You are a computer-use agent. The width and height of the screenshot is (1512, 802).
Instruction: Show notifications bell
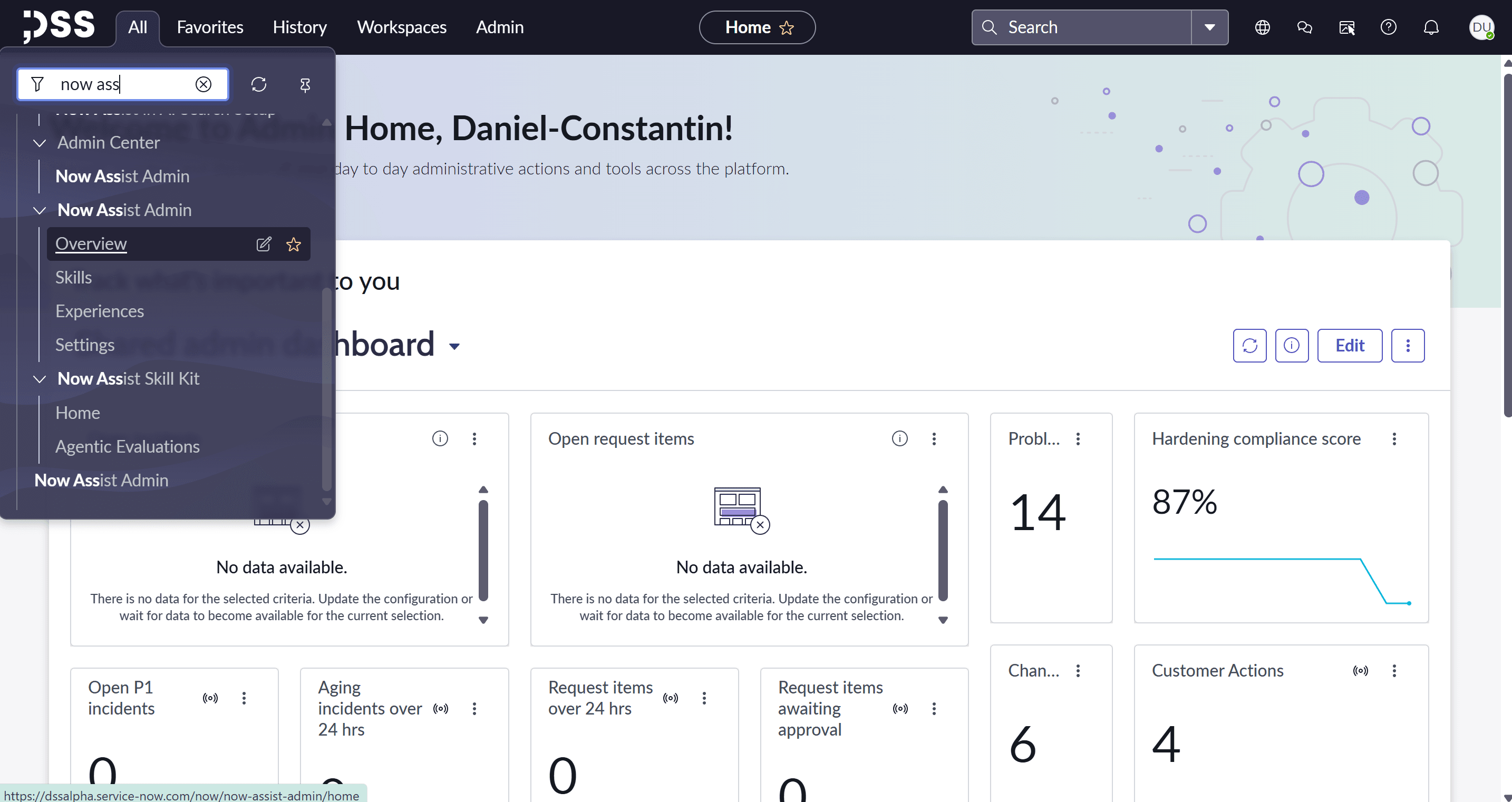1431,27
